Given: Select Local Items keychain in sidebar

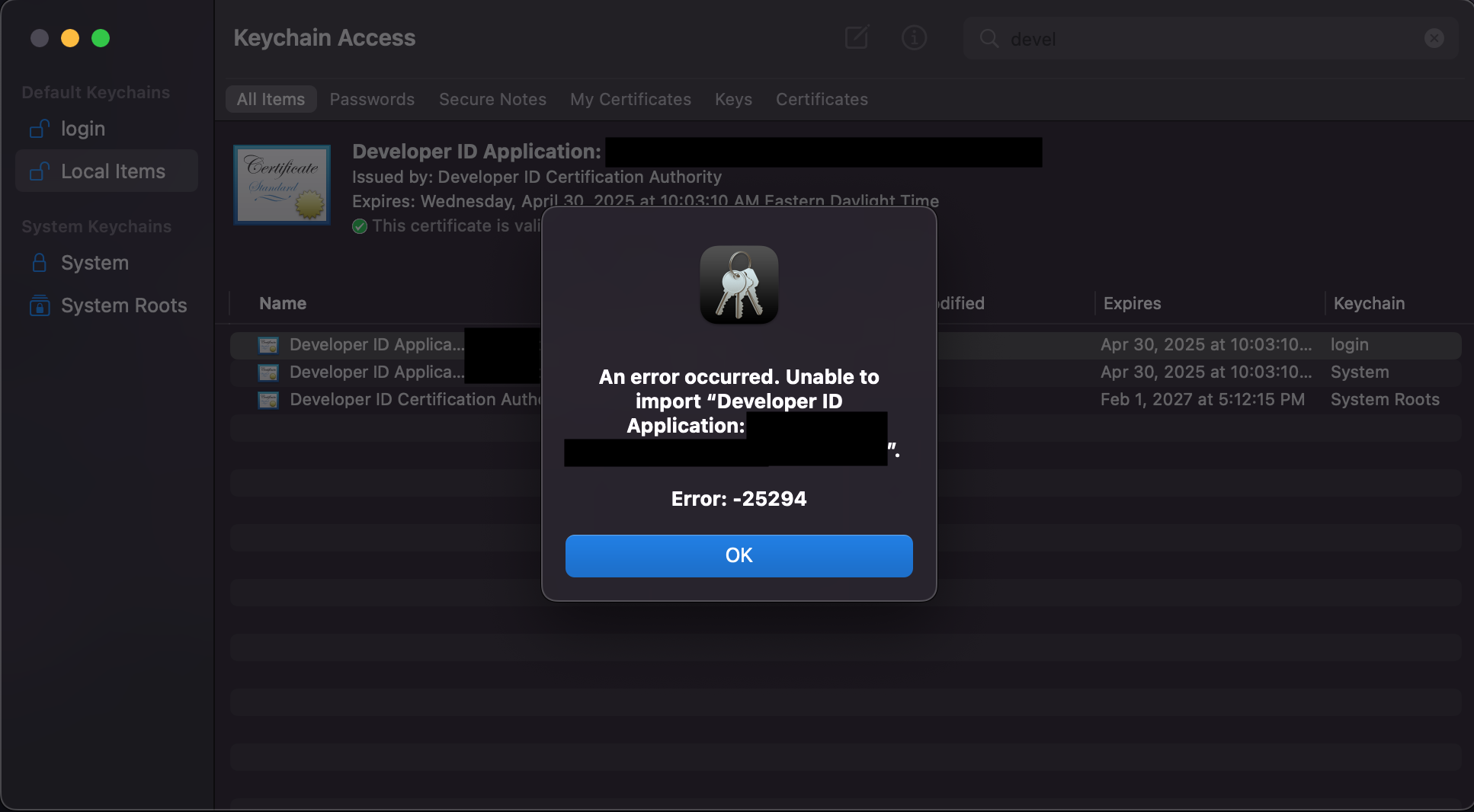Looking at the screenshot, I should tap(107, 171).
